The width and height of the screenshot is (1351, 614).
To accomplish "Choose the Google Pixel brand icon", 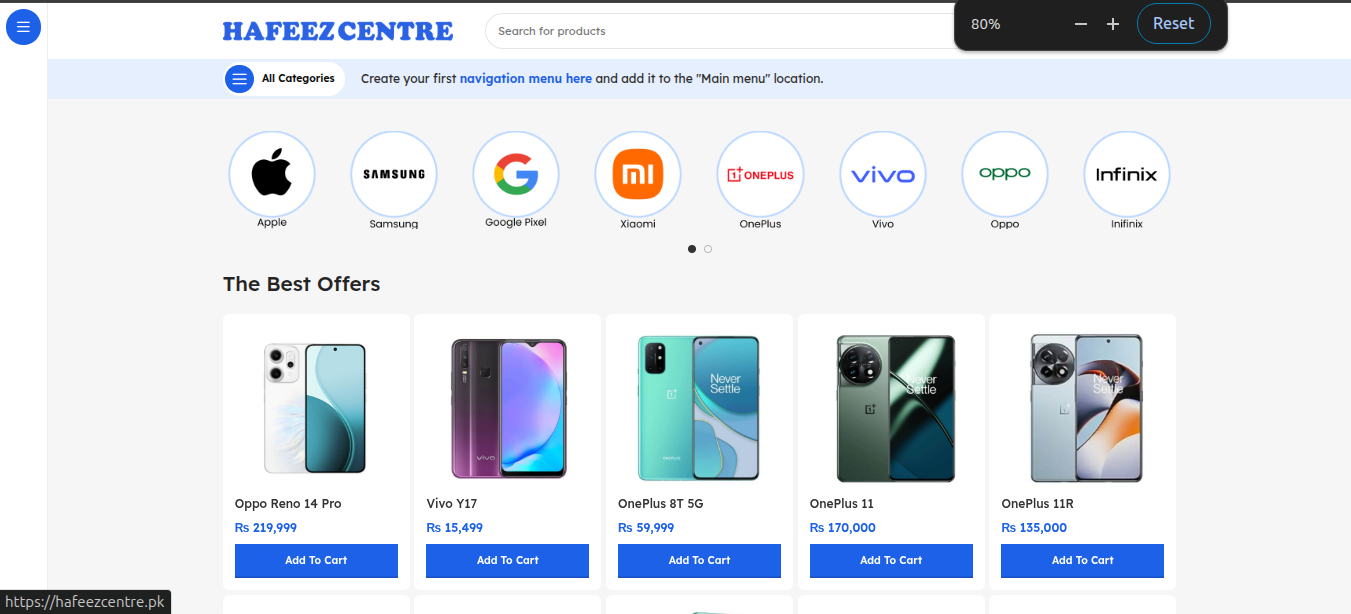I will coord(516,174).
